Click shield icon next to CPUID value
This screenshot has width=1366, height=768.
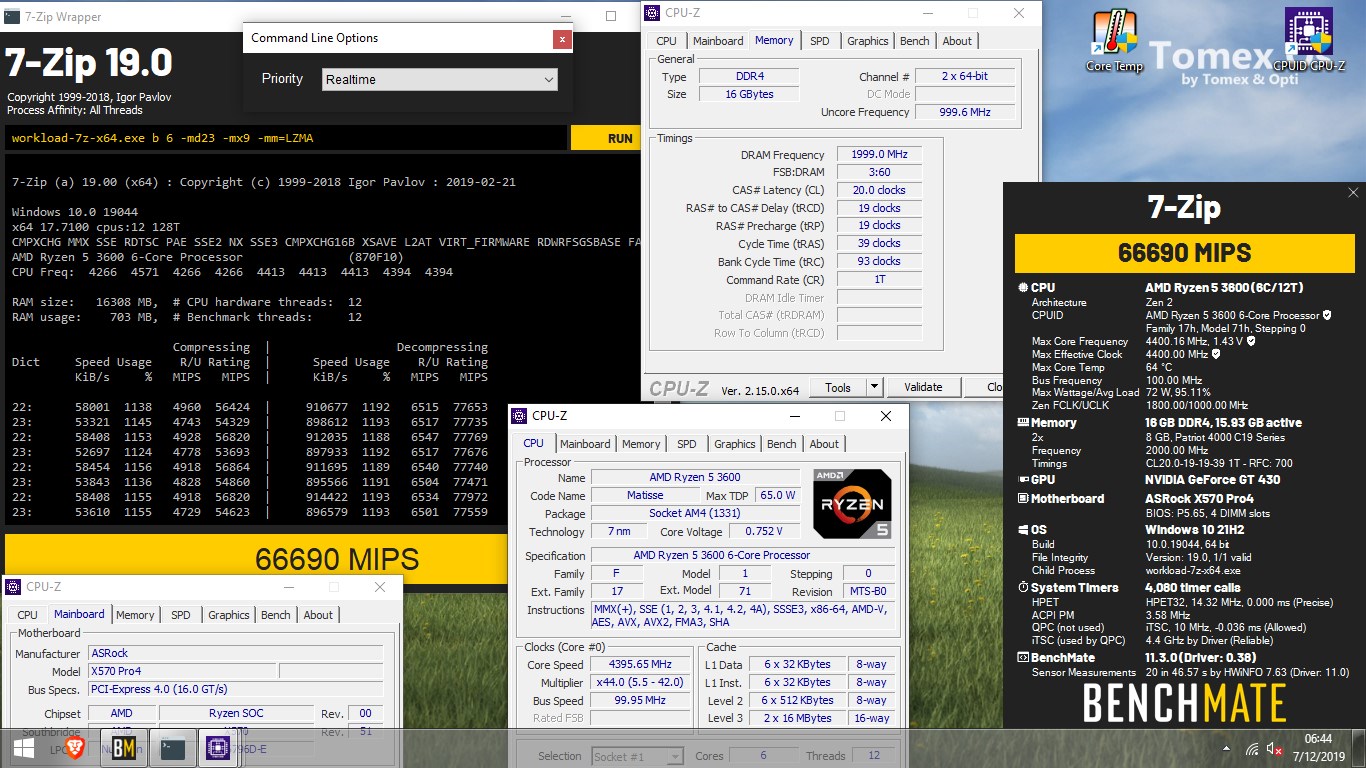pyautogui.click(x=1327, y=315)
